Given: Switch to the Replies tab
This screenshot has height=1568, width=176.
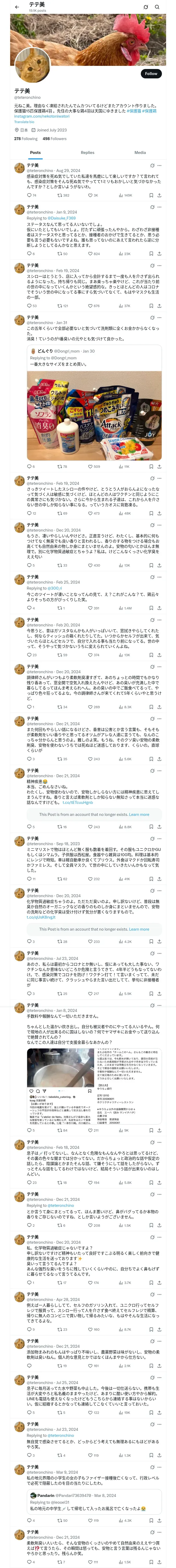Looking at the screenshot, I should (x=87, y=152).
